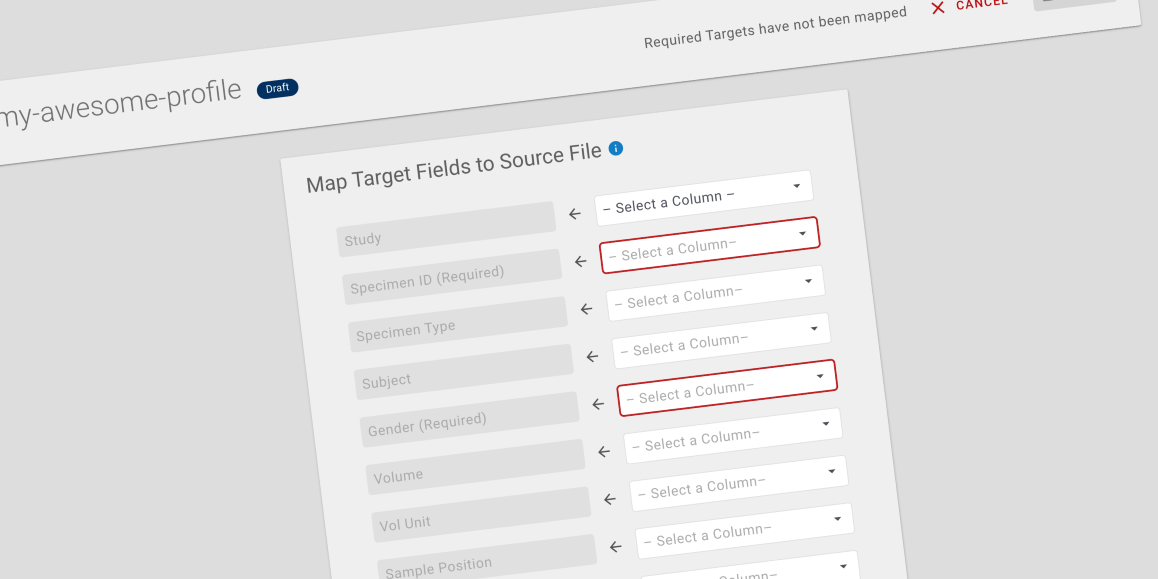1158x579 pixels.
Task: Open the Vol Unit column dropdown
Action: [739, 483]
